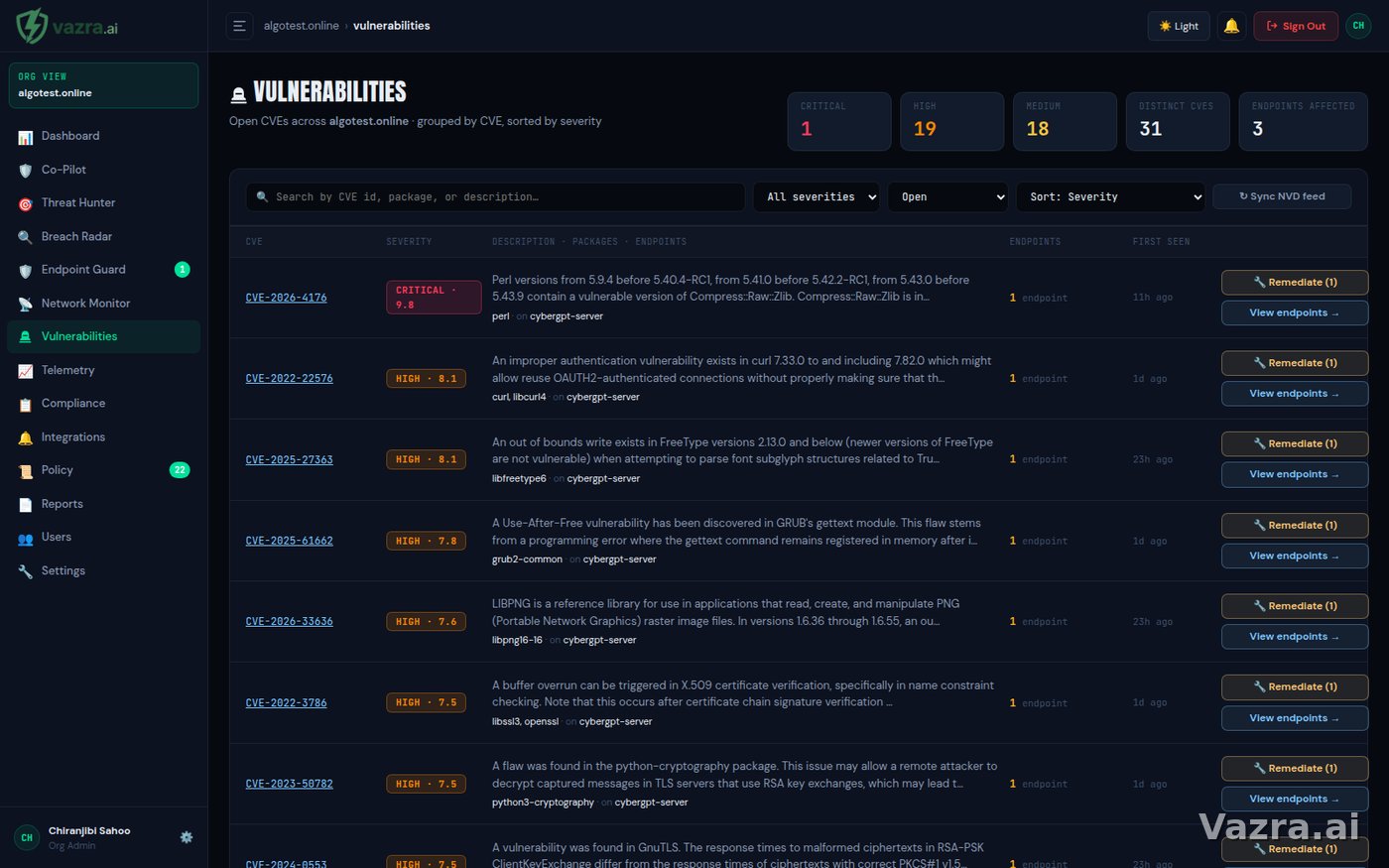Screen dimensions: 1389x868
Task: Click the CRITICAL 9.8 severity badge
Action: pyautogui.click(x=434, y=298)
